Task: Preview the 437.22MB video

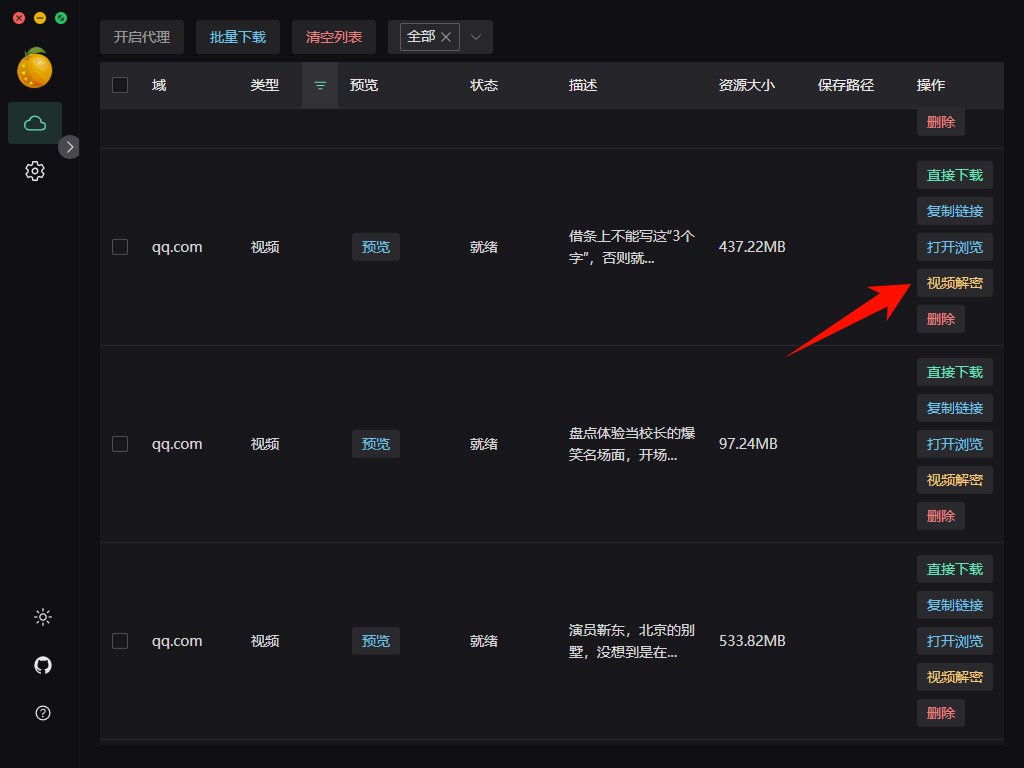Action: 376,247
